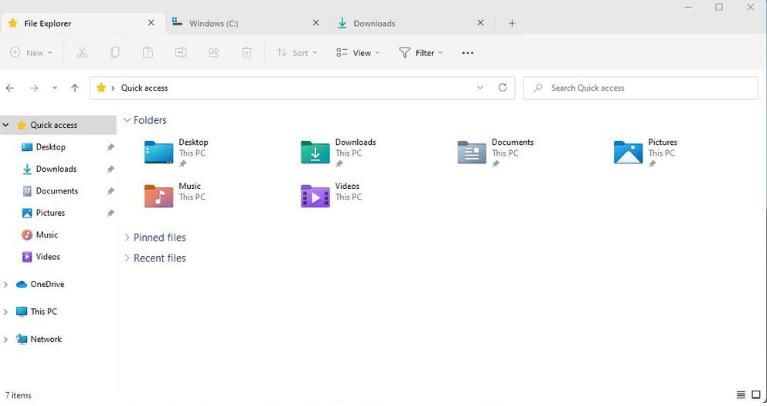Click the 7 items status text
Viewport: 767px width, 406px height.
tap(18, 395)
